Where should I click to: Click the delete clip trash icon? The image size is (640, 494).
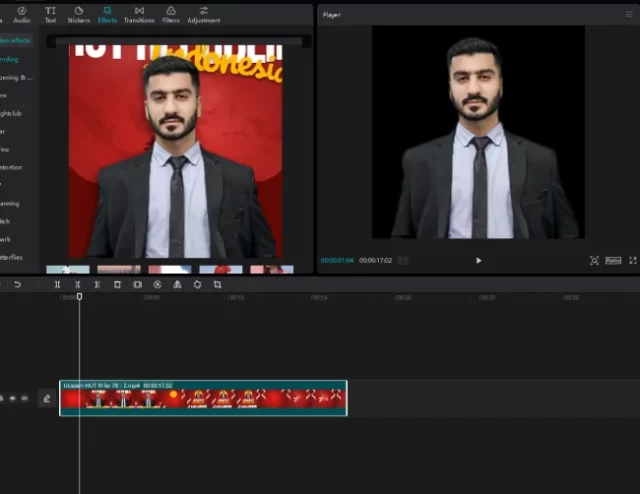click(x=117, y=285)
